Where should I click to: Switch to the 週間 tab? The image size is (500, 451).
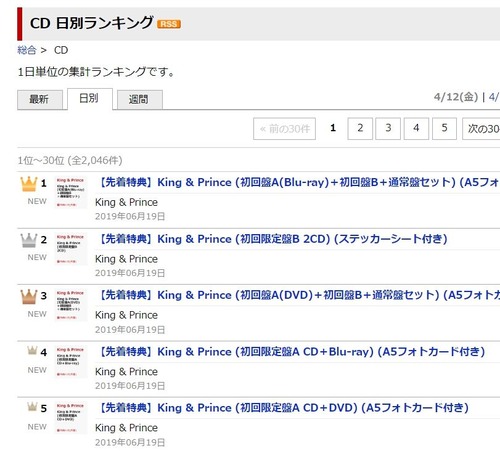click(x=140, y=99)
